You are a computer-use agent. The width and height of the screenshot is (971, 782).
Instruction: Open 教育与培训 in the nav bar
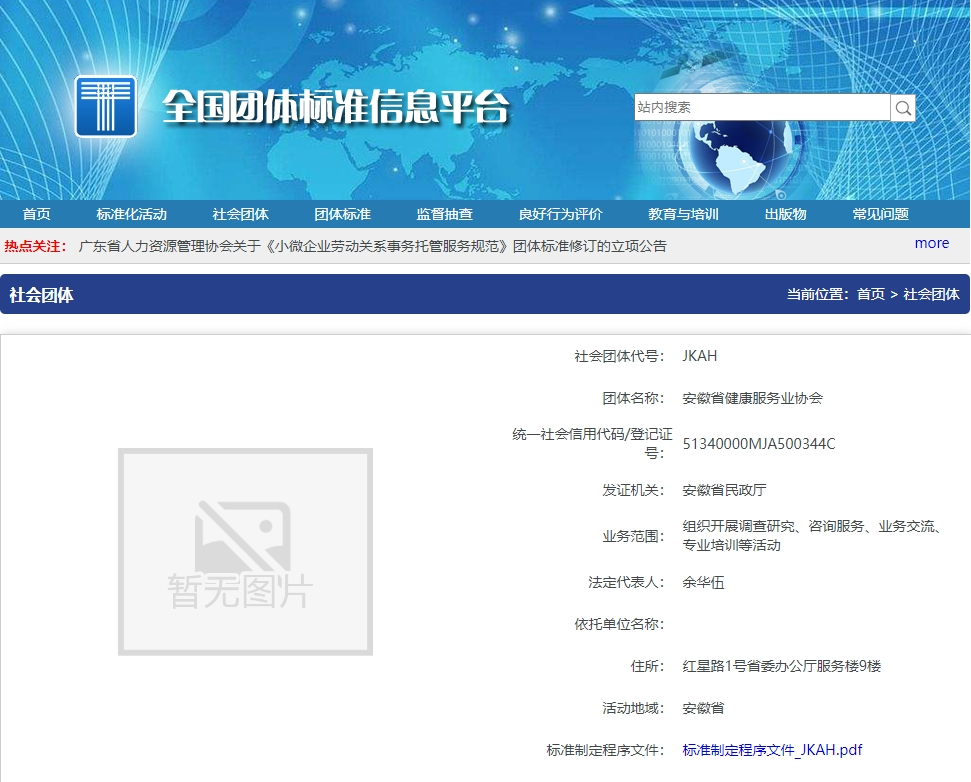pyautogui.click(x=683, y=214)
